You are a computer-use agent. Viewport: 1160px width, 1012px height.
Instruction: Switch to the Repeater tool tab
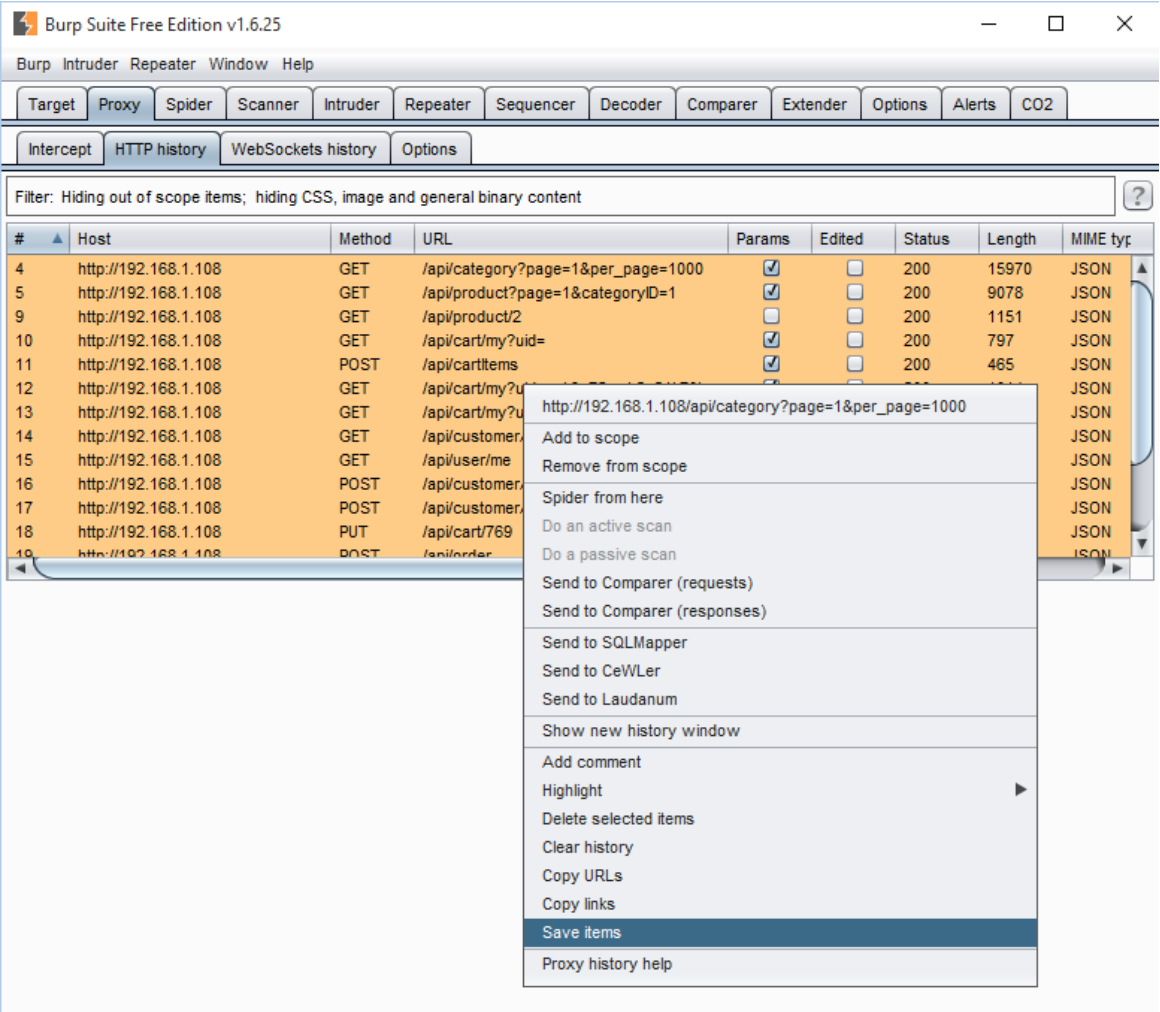click(437, 104)
